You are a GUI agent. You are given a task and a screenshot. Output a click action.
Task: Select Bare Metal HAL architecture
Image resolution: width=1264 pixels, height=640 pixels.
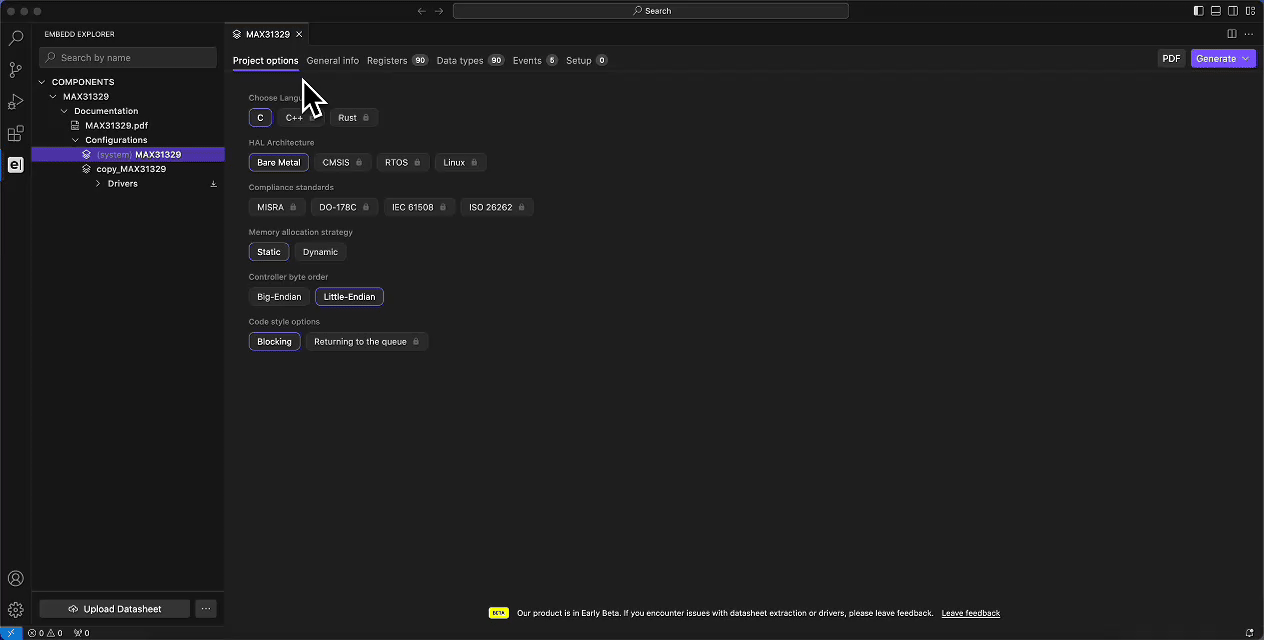pyautogui.click(x=278, y=162)
